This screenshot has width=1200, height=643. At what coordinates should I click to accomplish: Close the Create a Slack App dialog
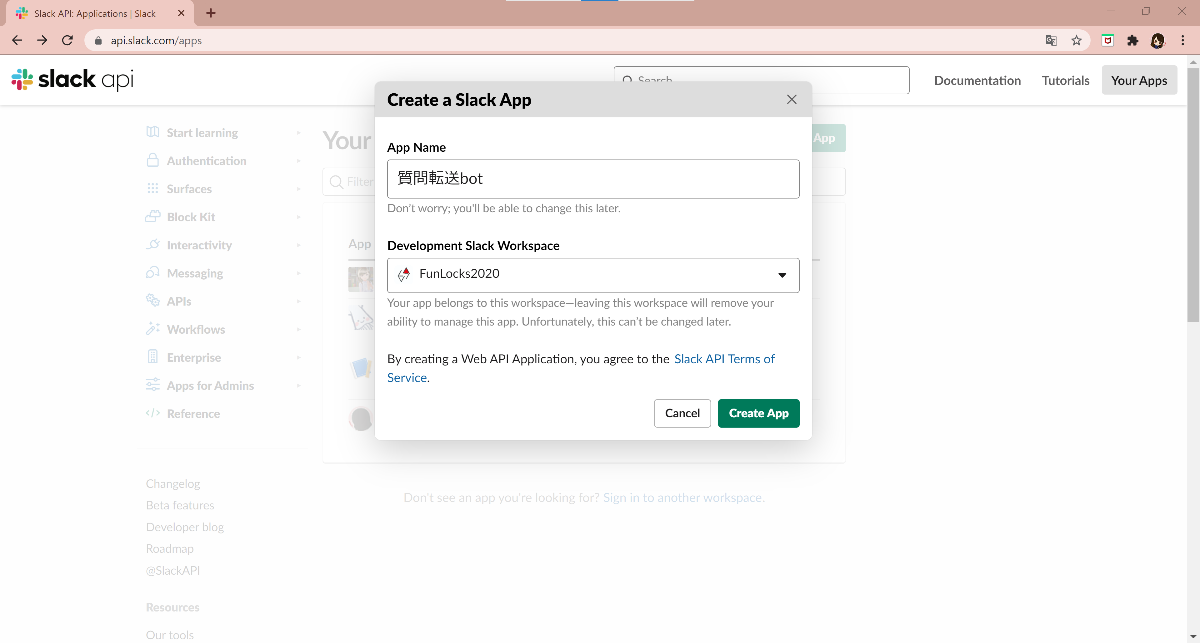click(792, 100)
